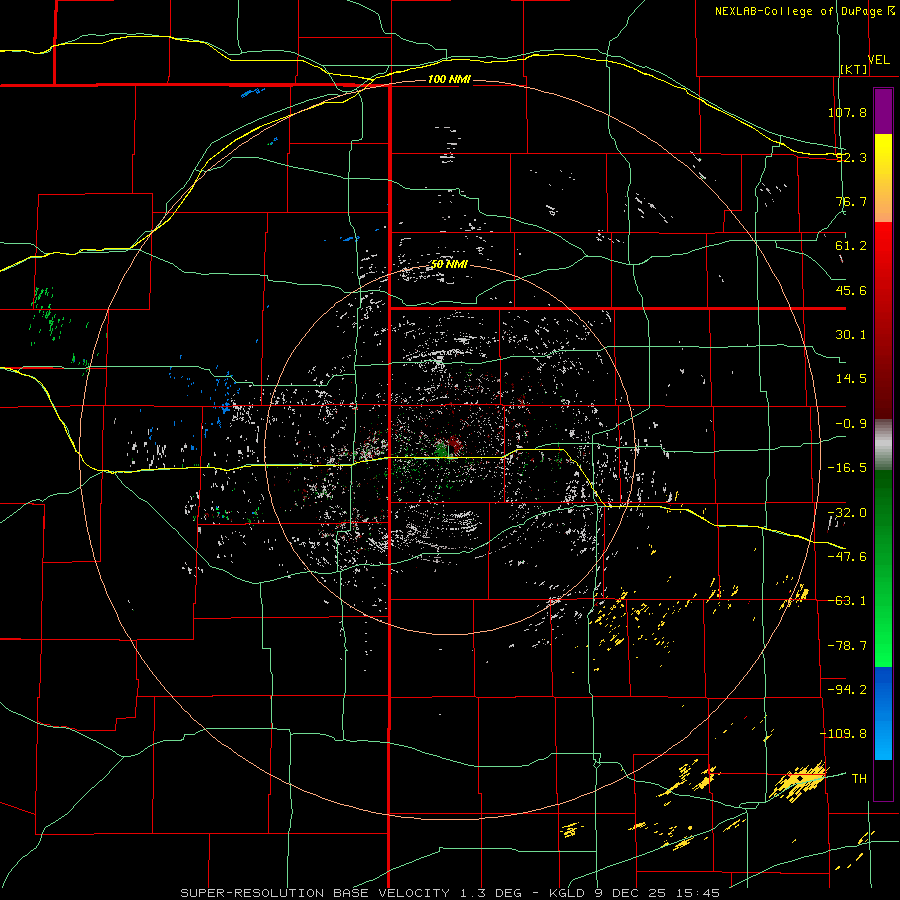
Task: Select the 14.5 velocity scale value
Action: [x=851, y=379]
